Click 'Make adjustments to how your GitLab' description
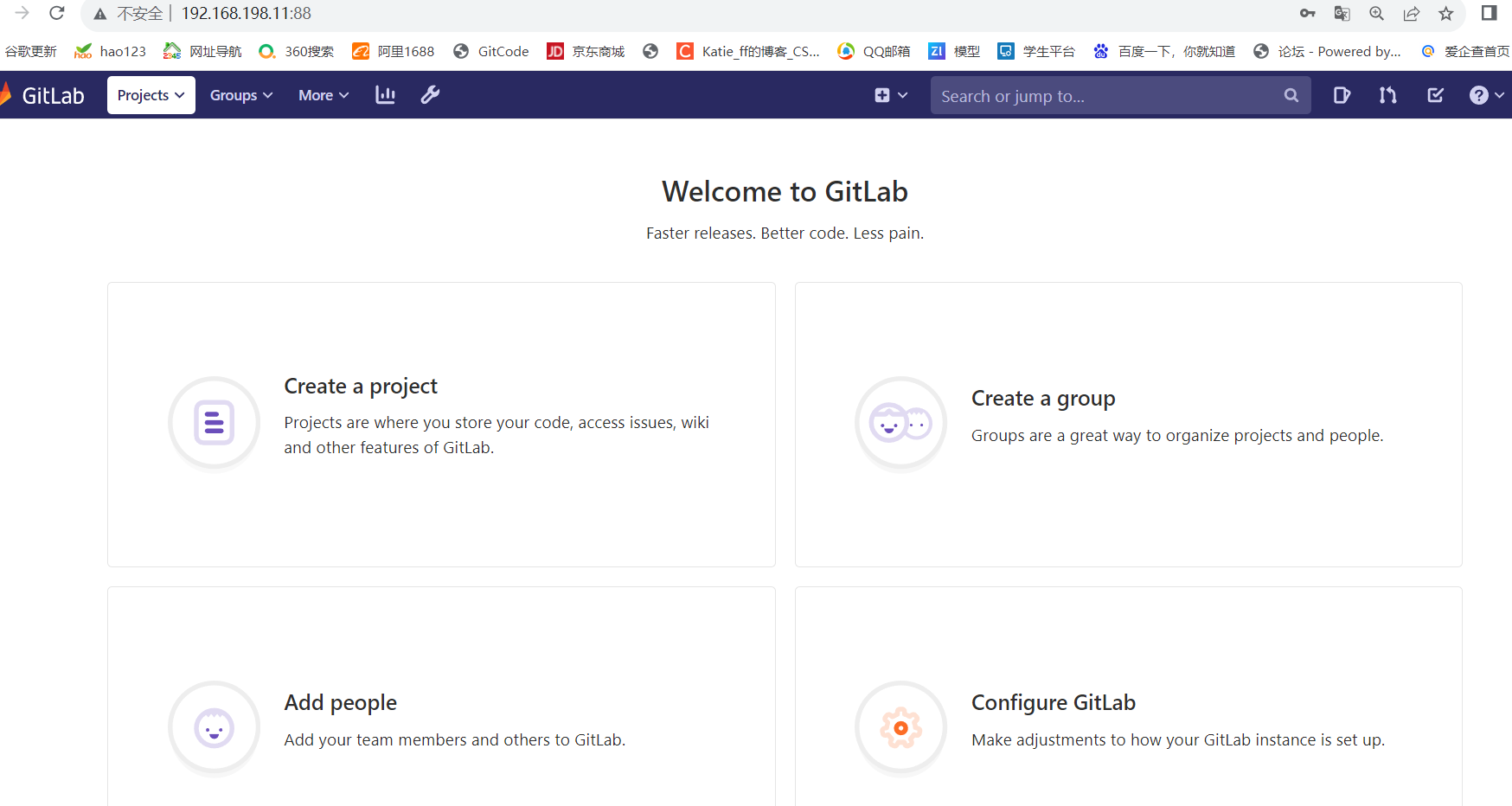 tap(1178, 739)
